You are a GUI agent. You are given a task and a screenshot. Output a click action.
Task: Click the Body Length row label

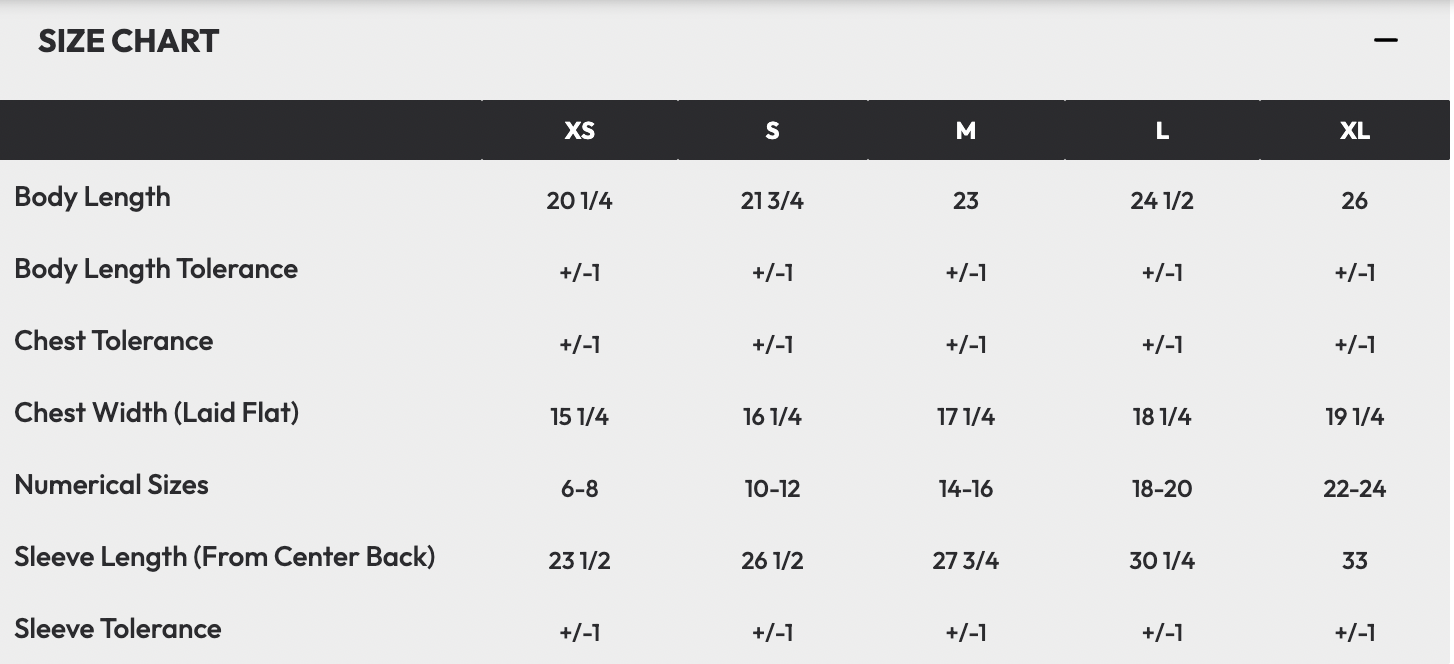click(x=92, y=197)
